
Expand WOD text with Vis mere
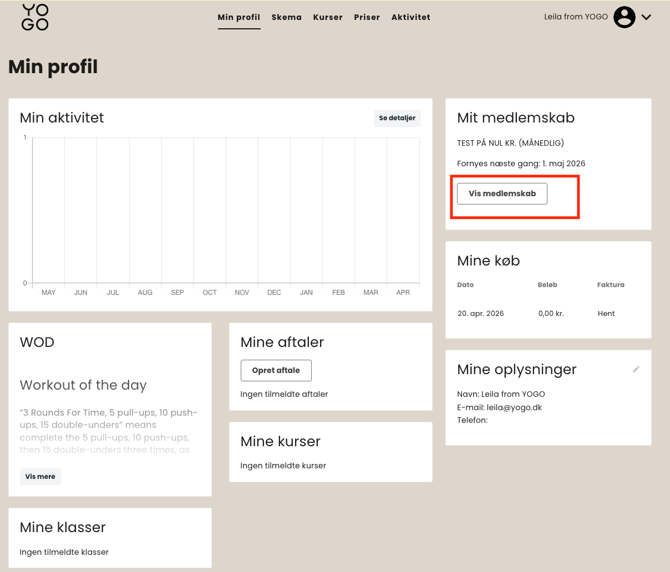[40, 477]
